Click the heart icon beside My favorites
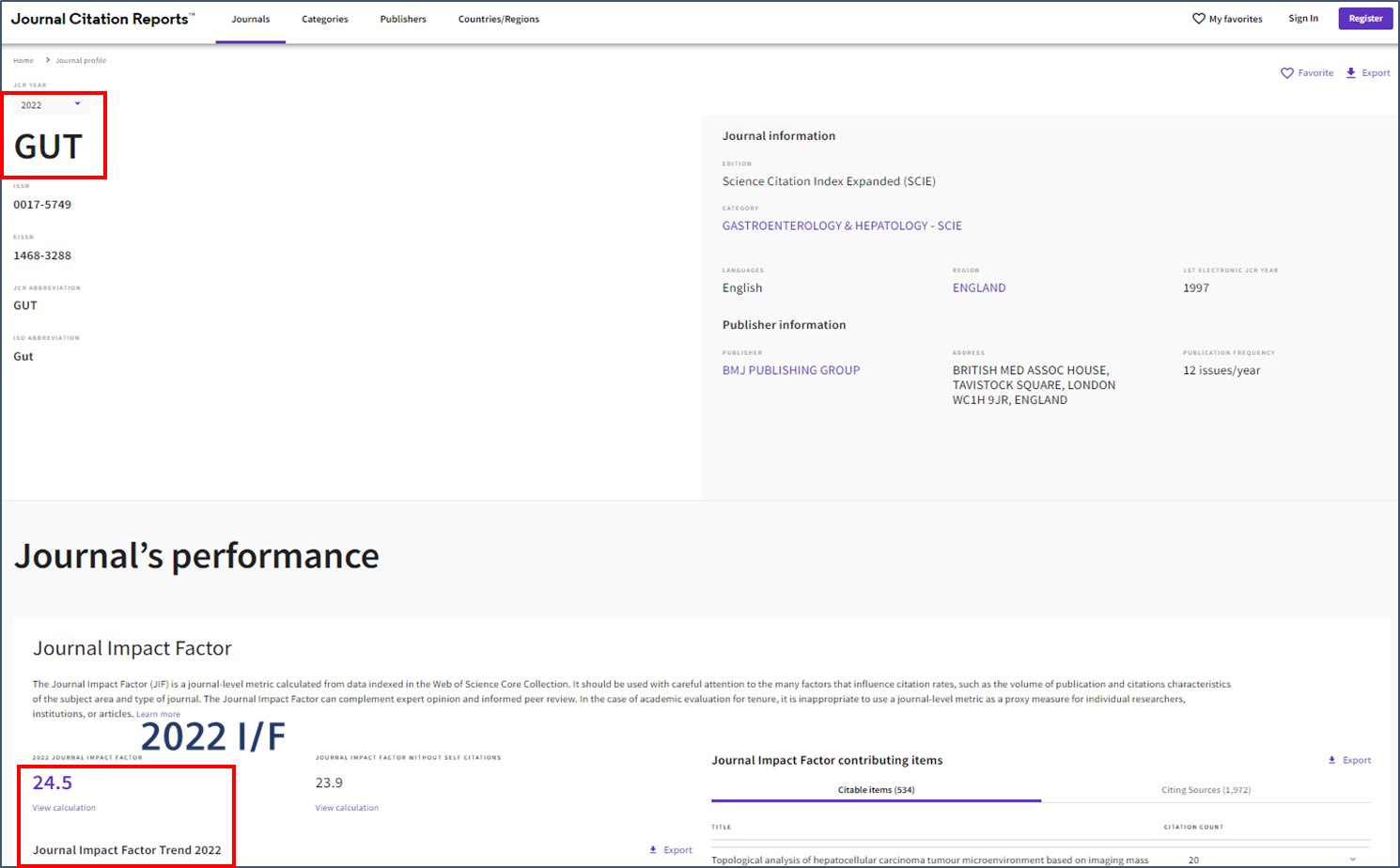 tap(1199, 19)
